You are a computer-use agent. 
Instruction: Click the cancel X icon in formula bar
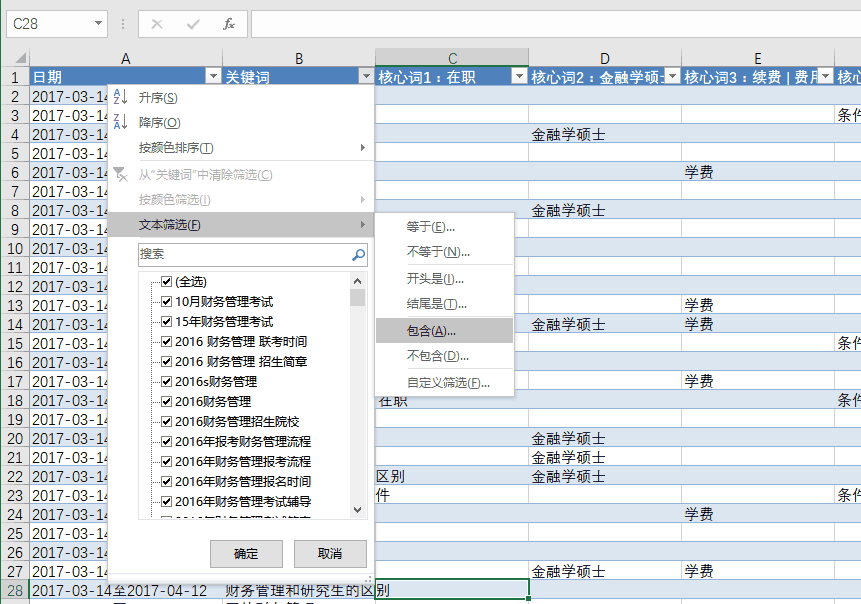tap(157, 23)
